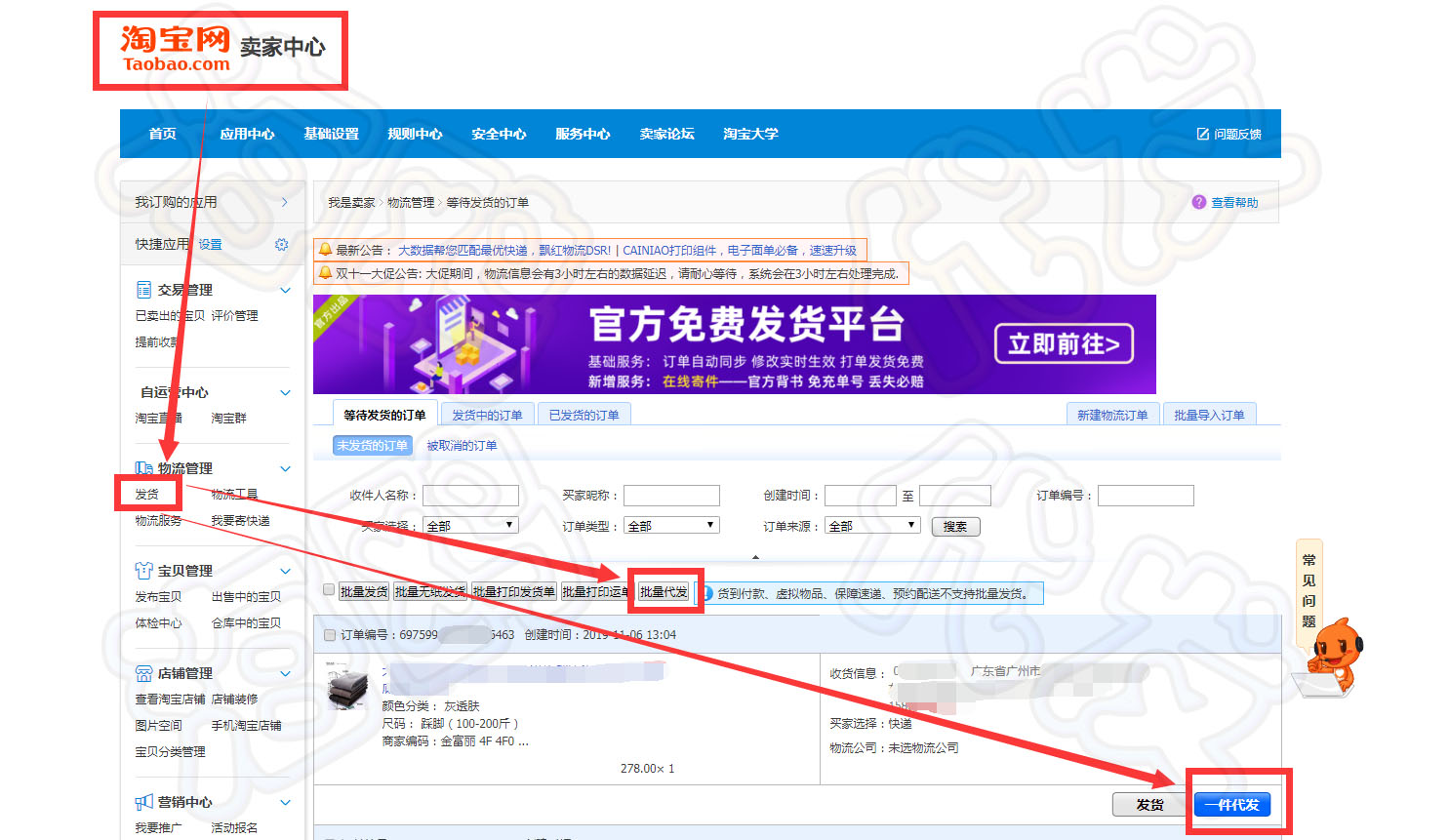Click the quick apps settings gear icon
1450x840 pixels.
coord(281,244)
